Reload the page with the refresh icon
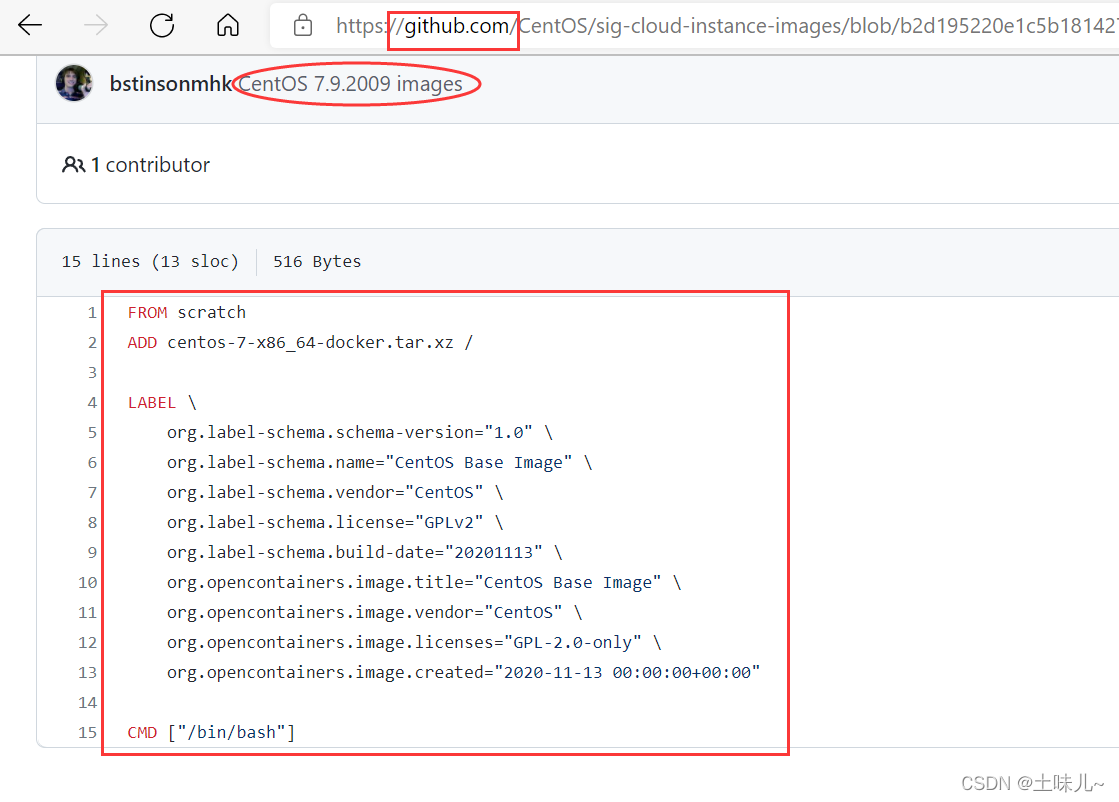This screenshot has width=1119, height=802. (162, 26)
